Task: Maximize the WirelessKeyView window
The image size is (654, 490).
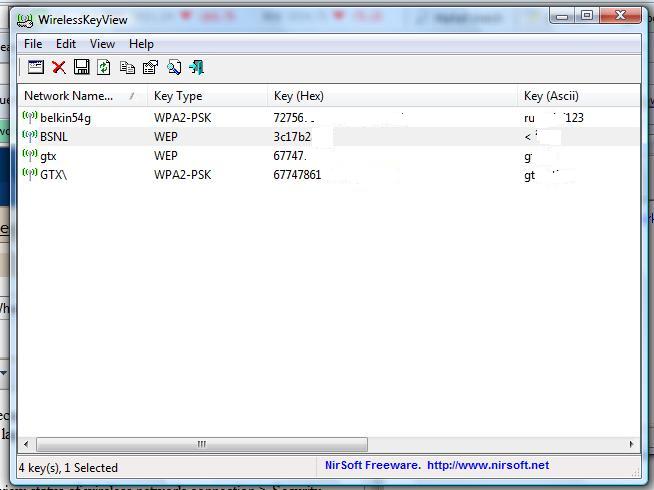Action: tap(587, 16)
